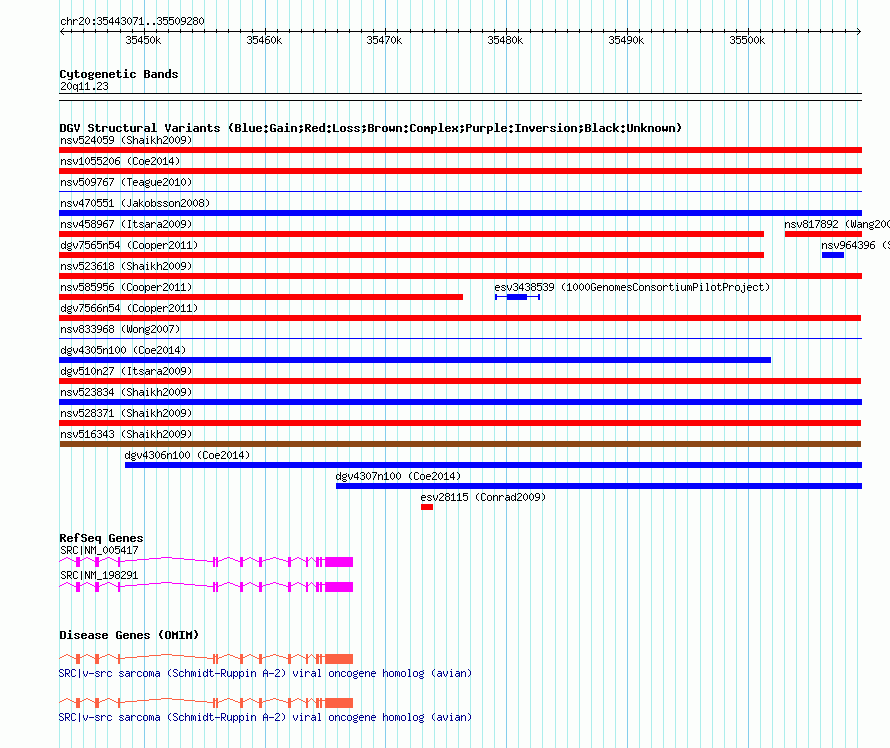Click the nsv833968 (Wong2007) label

(x=120, y=329)
